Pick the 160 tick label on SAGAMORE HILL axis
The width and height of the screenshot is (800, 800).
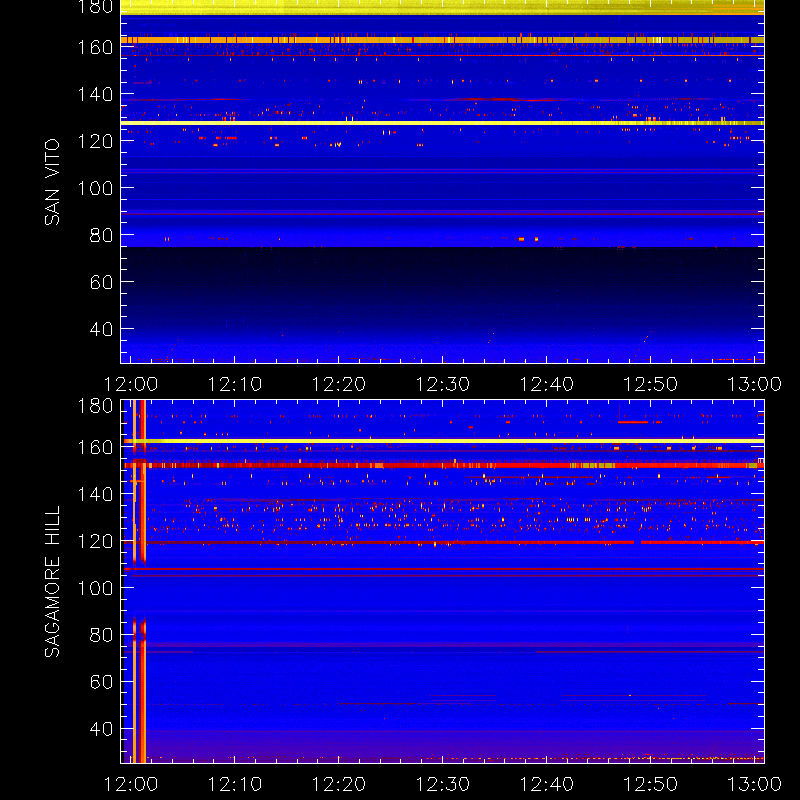pos(95,447)
